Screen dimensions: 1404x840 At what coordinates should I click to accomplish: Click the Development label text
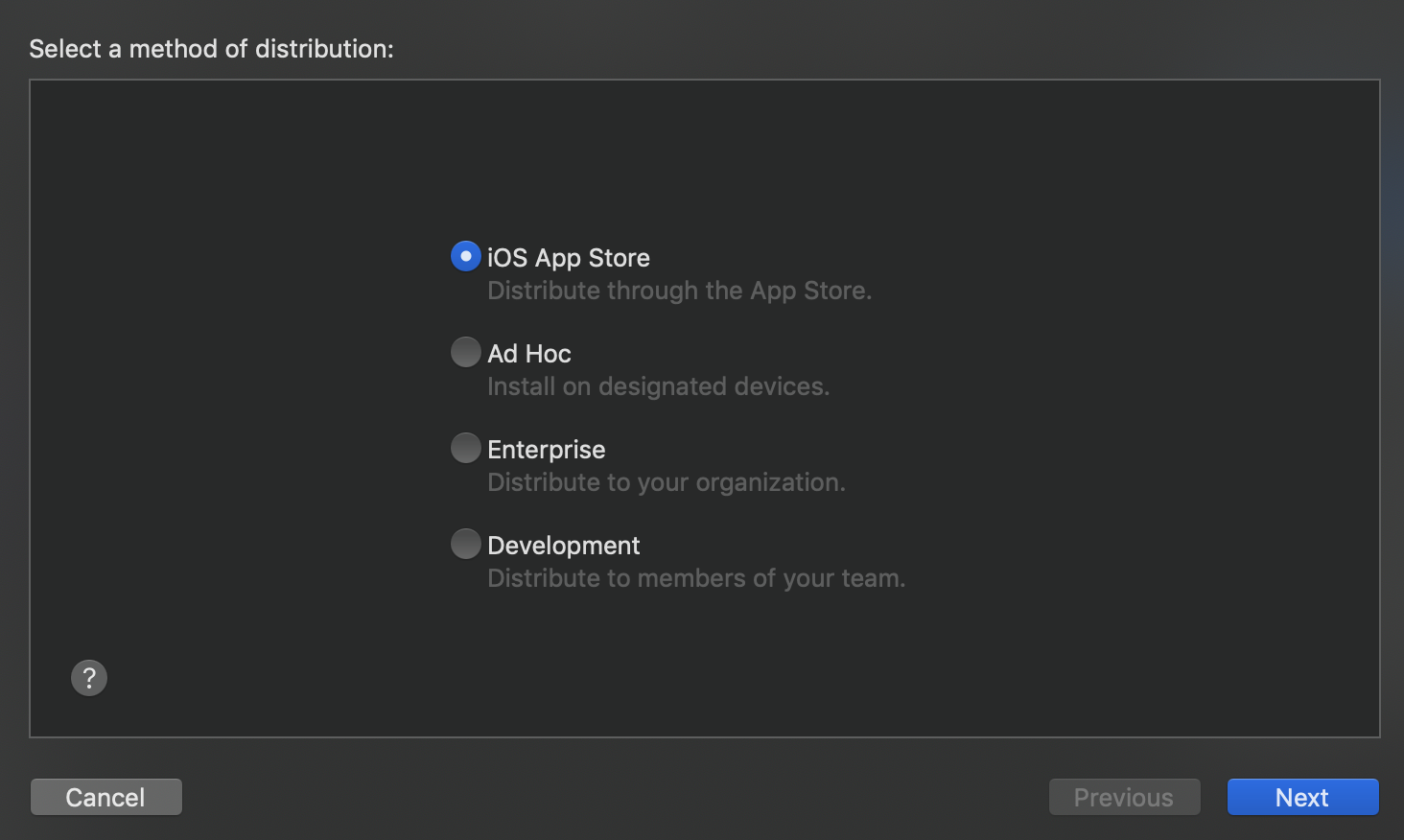563,545
